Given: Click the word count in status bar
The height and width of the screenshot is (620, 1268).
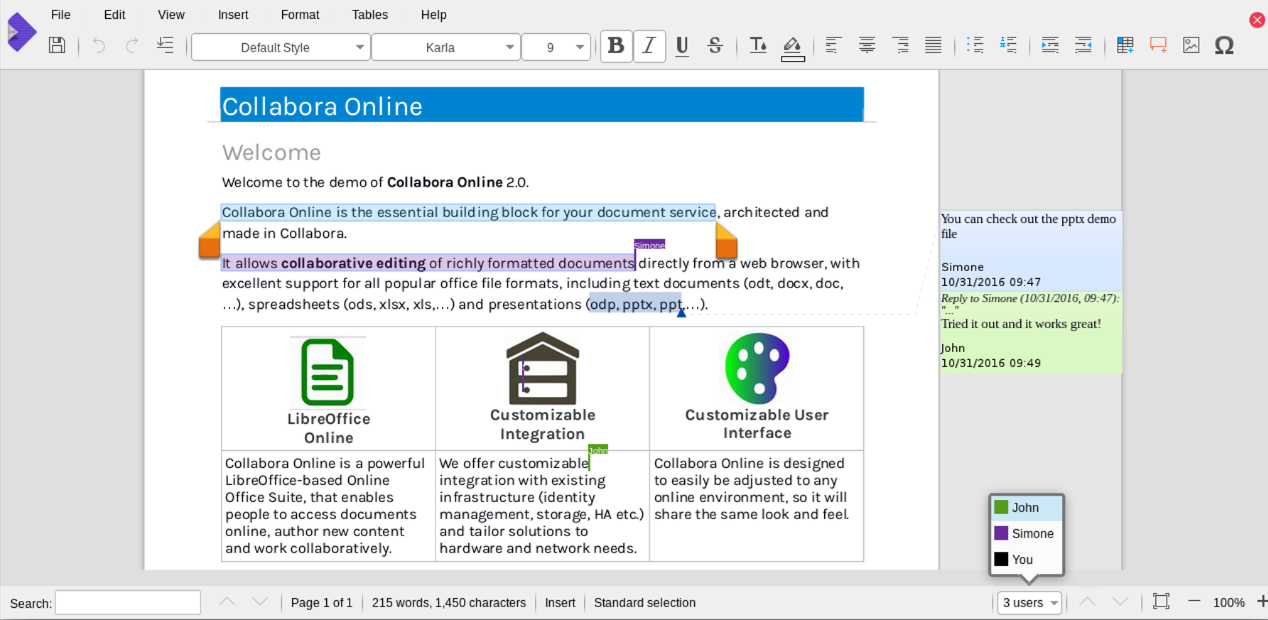Looking at the screenshot, I should (x=449, y=603).
